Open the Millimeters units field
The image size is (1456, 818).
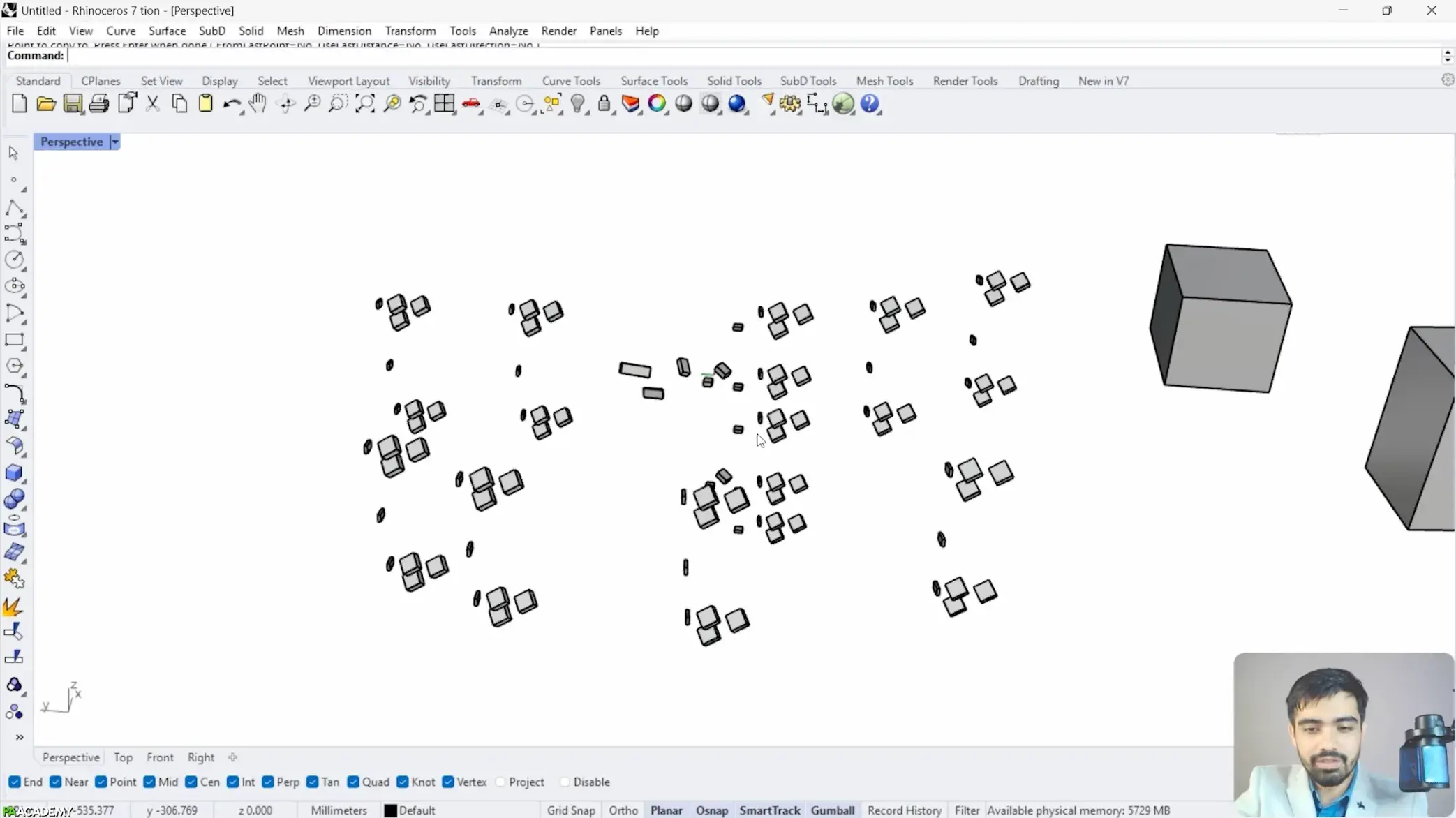point(339,810)
